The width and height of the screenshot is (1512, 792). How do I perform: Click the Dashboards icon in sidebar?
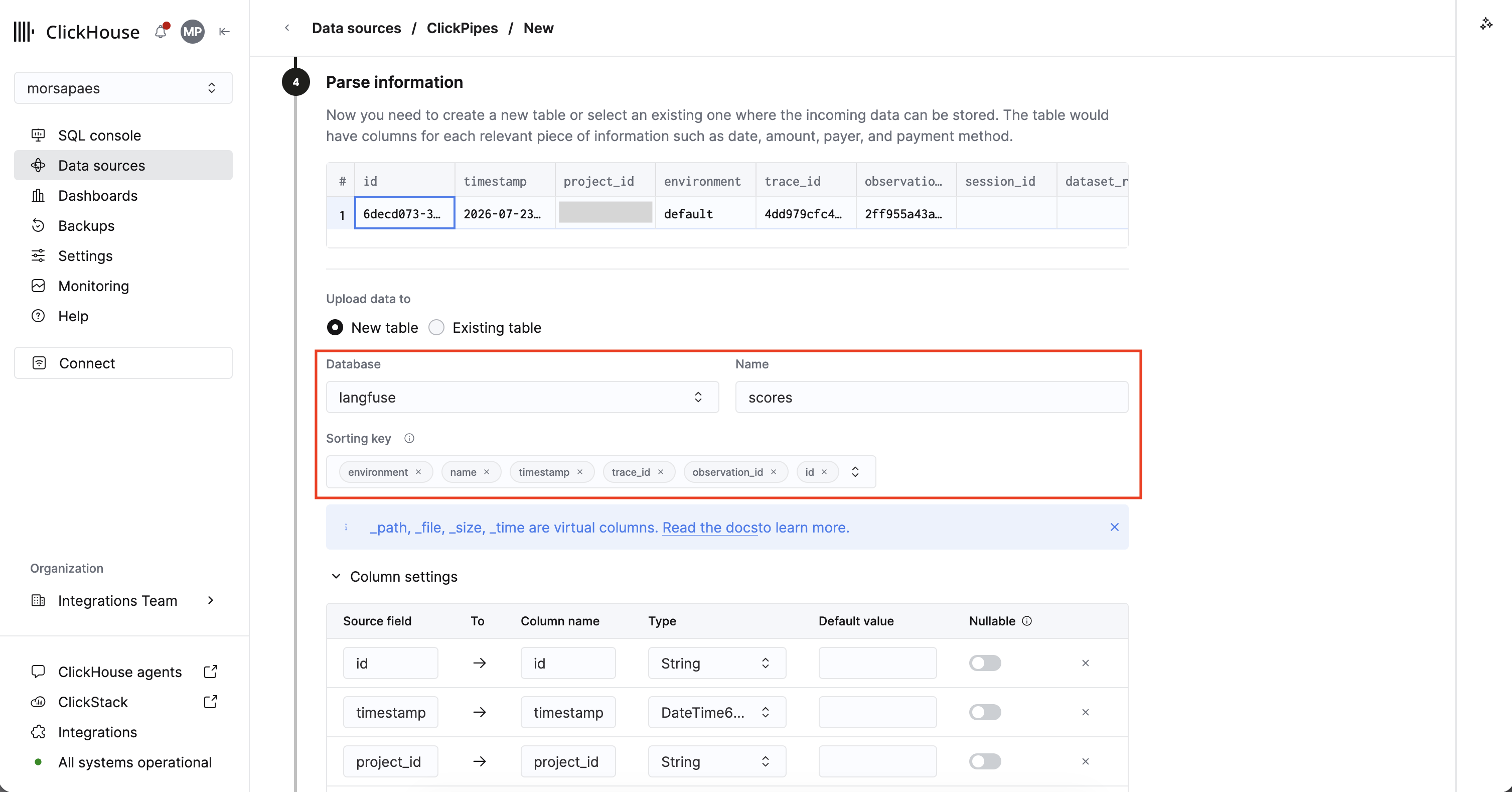point(38,196)
